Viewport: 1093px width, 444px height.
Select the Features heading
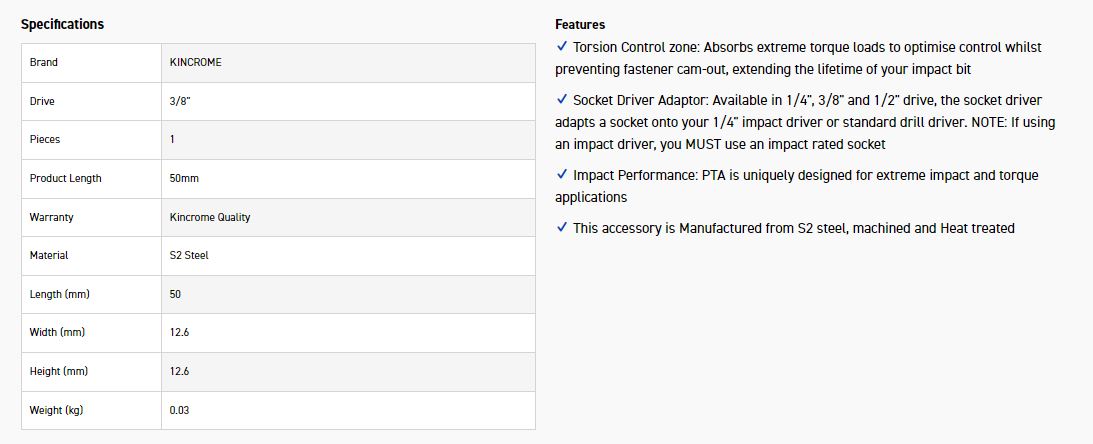click(x=580, y=24)
